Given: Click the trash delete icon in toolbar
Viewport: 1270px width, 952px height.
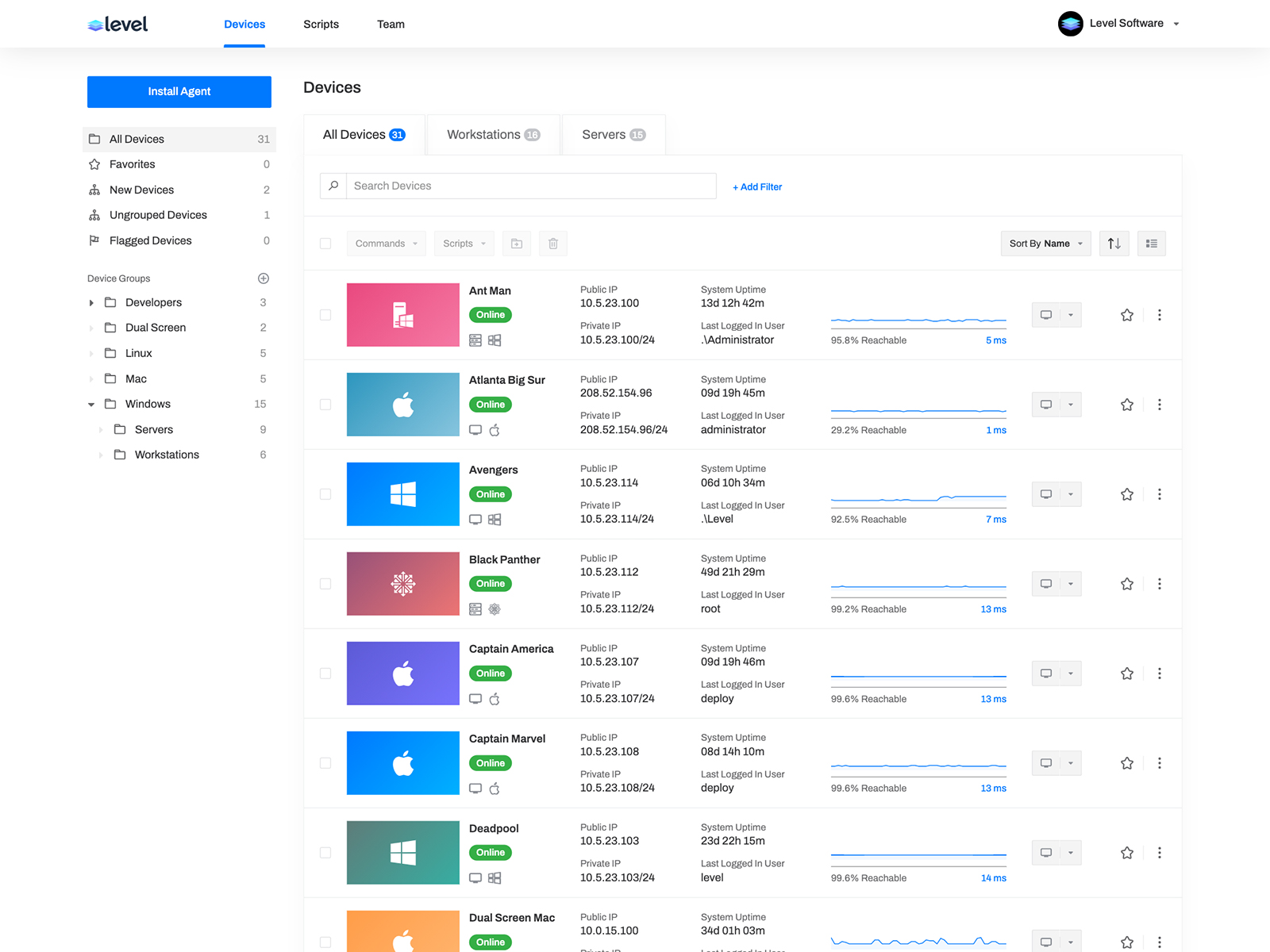Looking at the screenshot, I should (x=553, y=244).
